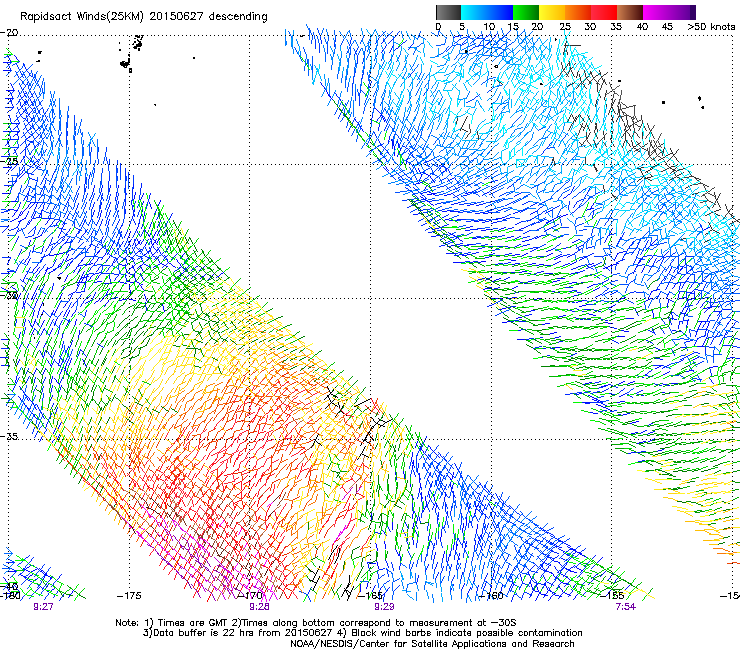
Task: Click the '10' label under the color legend
Action: coord(489,27)
